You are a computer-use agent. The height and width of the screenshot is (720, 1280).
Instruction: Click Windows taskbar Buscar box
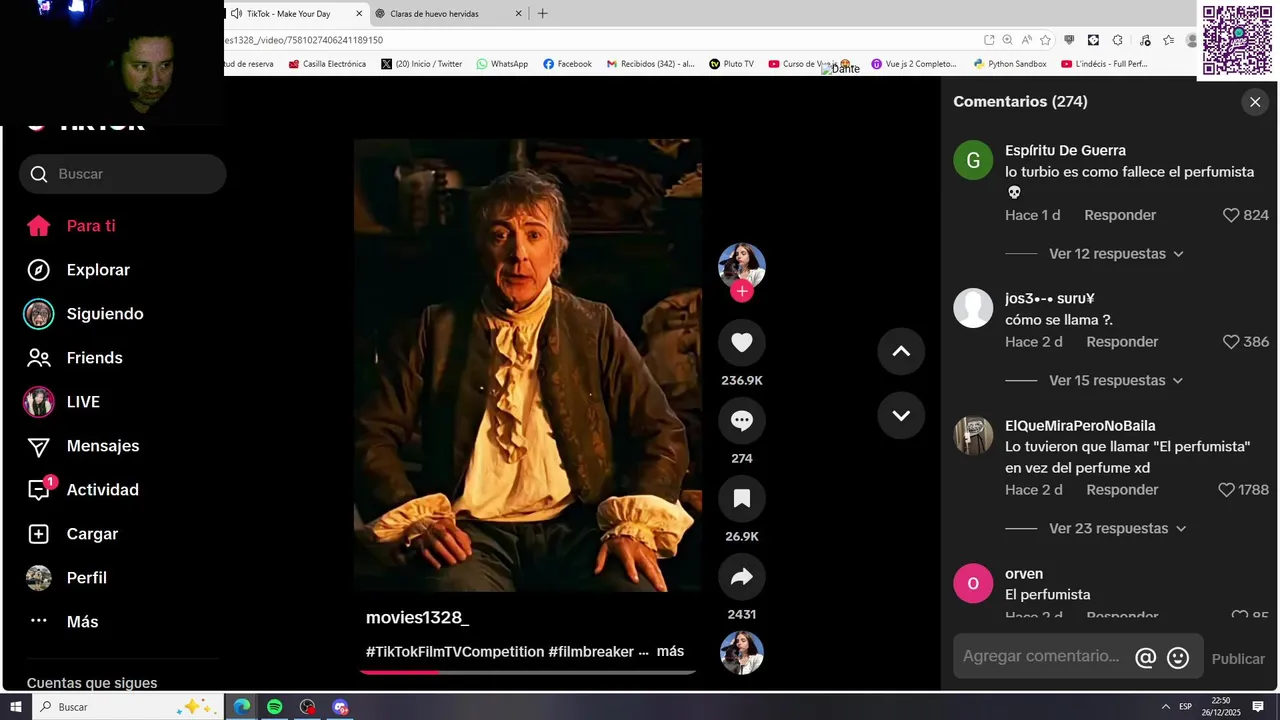pyautogui.click(x=128, y=707)
